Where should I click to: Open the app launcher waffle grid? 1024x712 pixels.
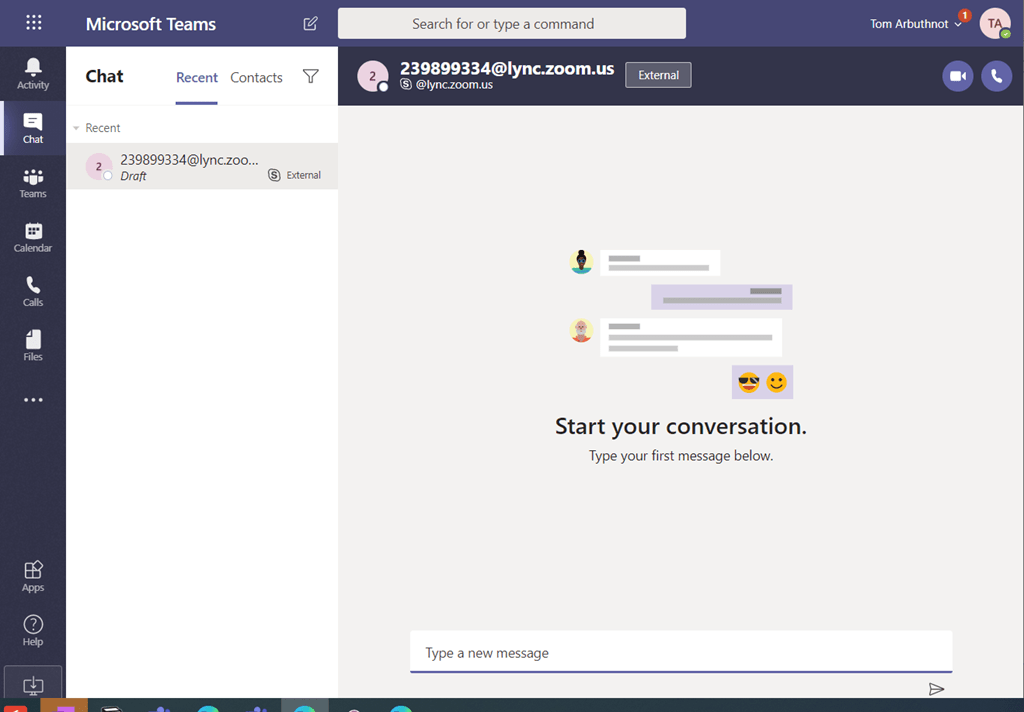click(x=33, y=23)
